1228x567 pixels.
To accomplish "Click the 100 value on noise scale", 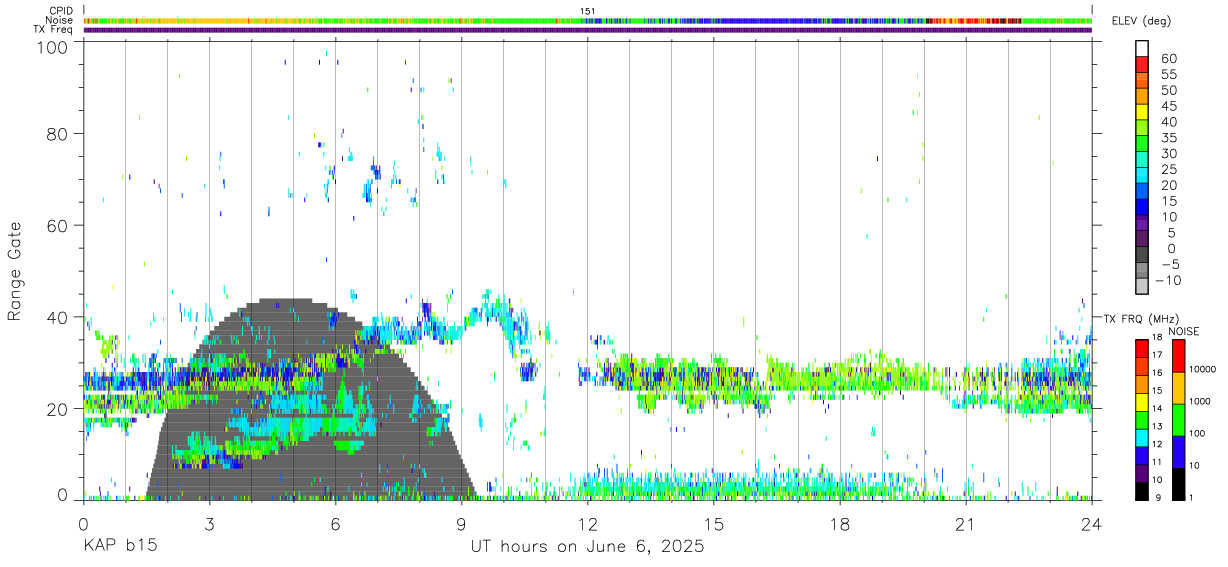I will tap(1196, 433).
